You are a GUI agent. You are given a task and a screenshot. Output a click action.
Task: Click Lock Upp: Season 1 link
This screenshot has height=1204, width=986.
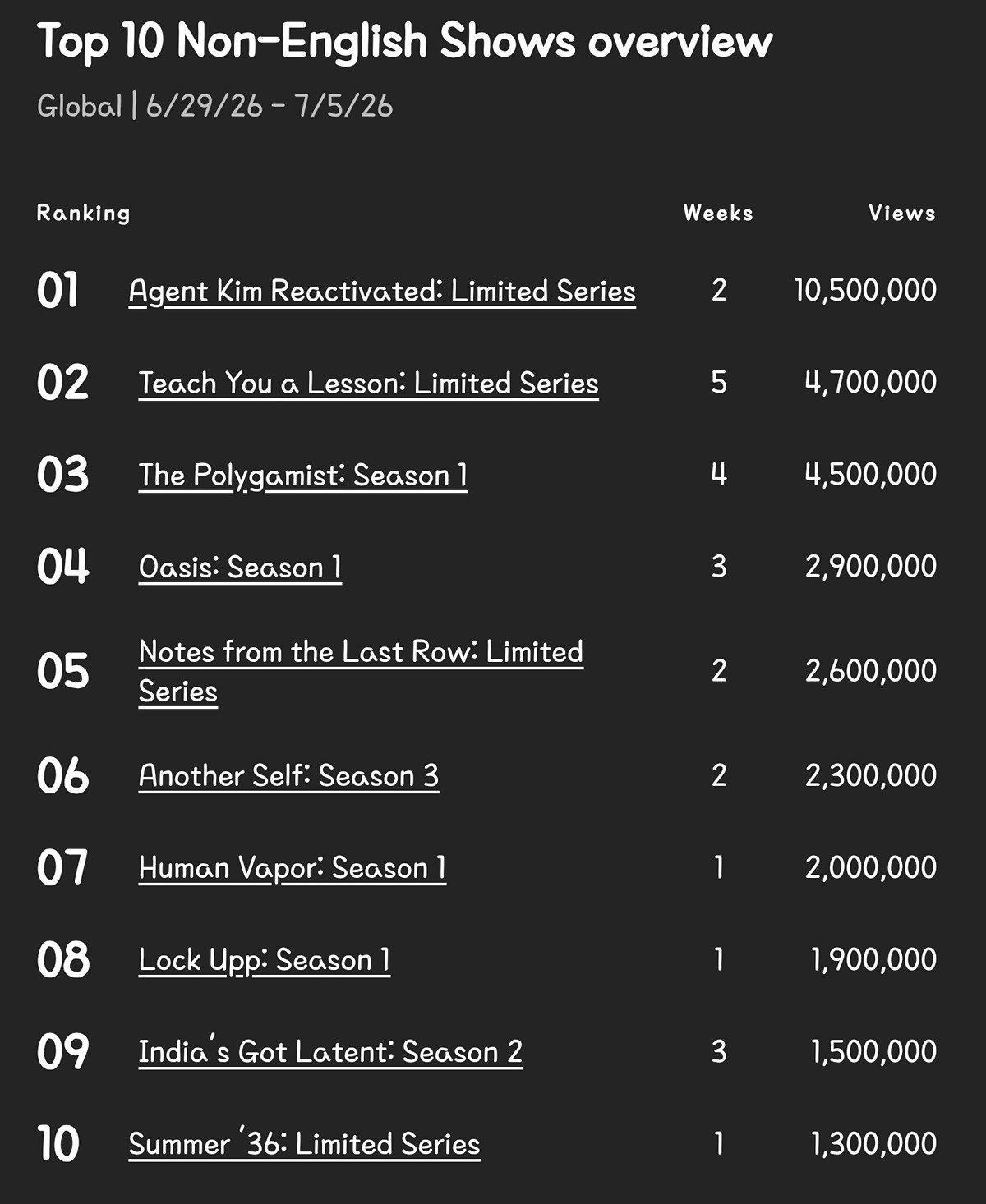pos(265,959)
